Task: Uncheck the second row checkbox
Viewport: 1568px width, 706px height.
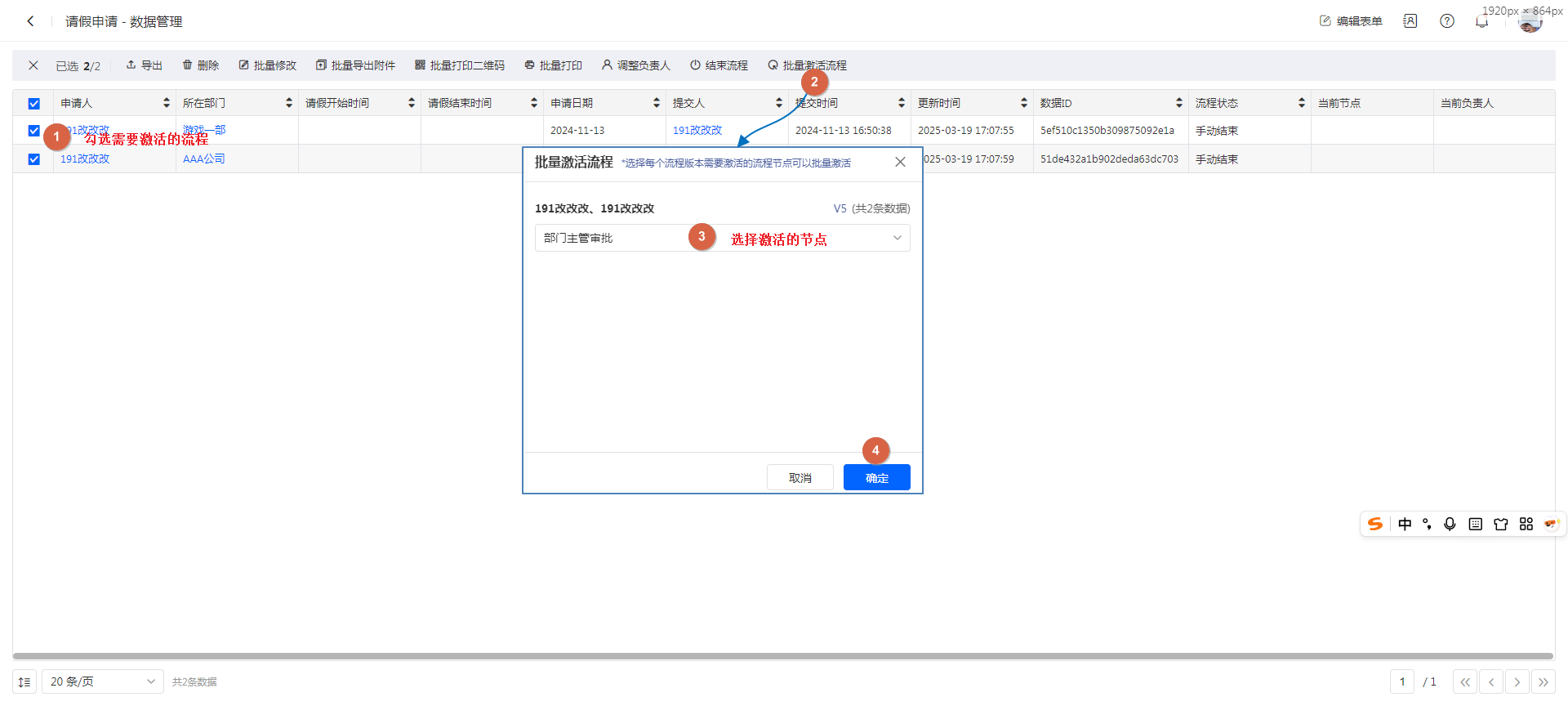Action: (33, 159)
